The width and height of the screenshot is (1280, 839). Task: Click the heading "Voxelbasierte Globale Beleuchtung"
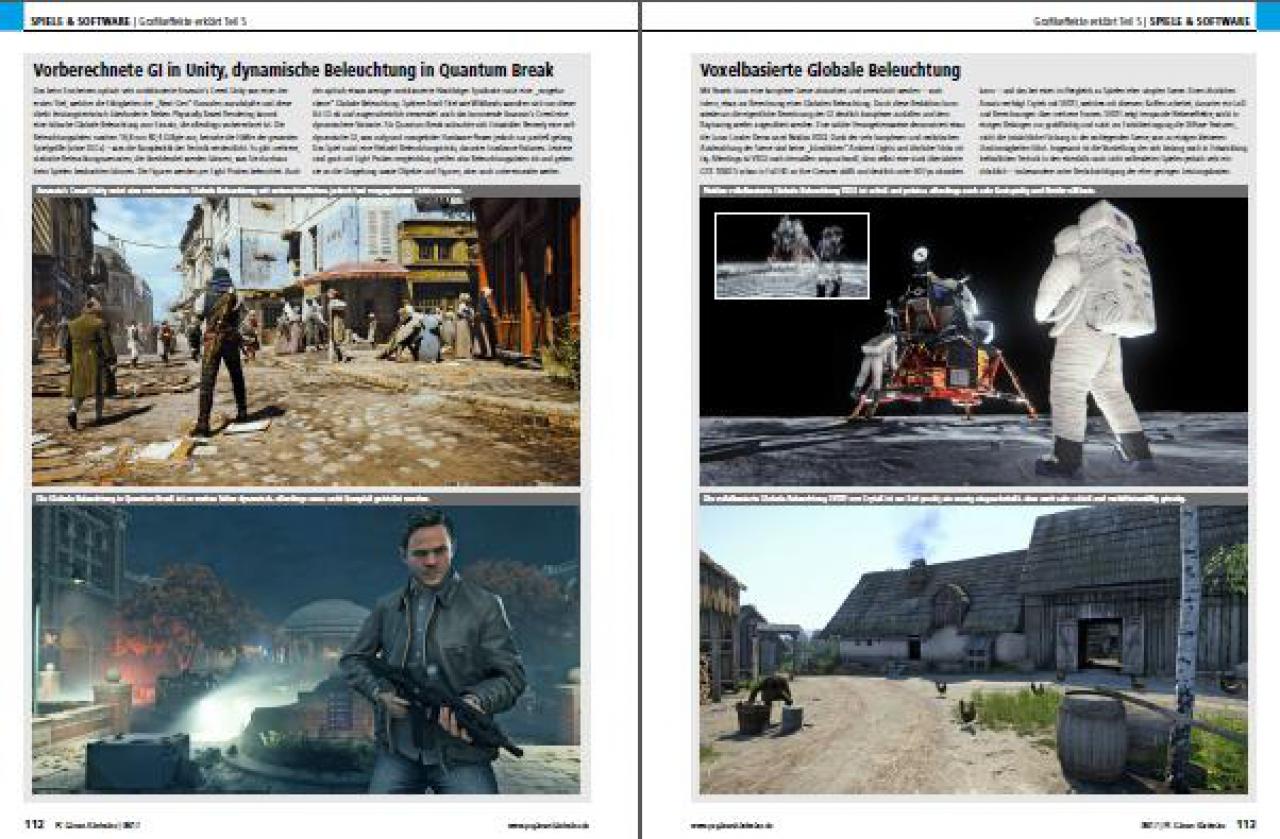(x=830, y=70)
